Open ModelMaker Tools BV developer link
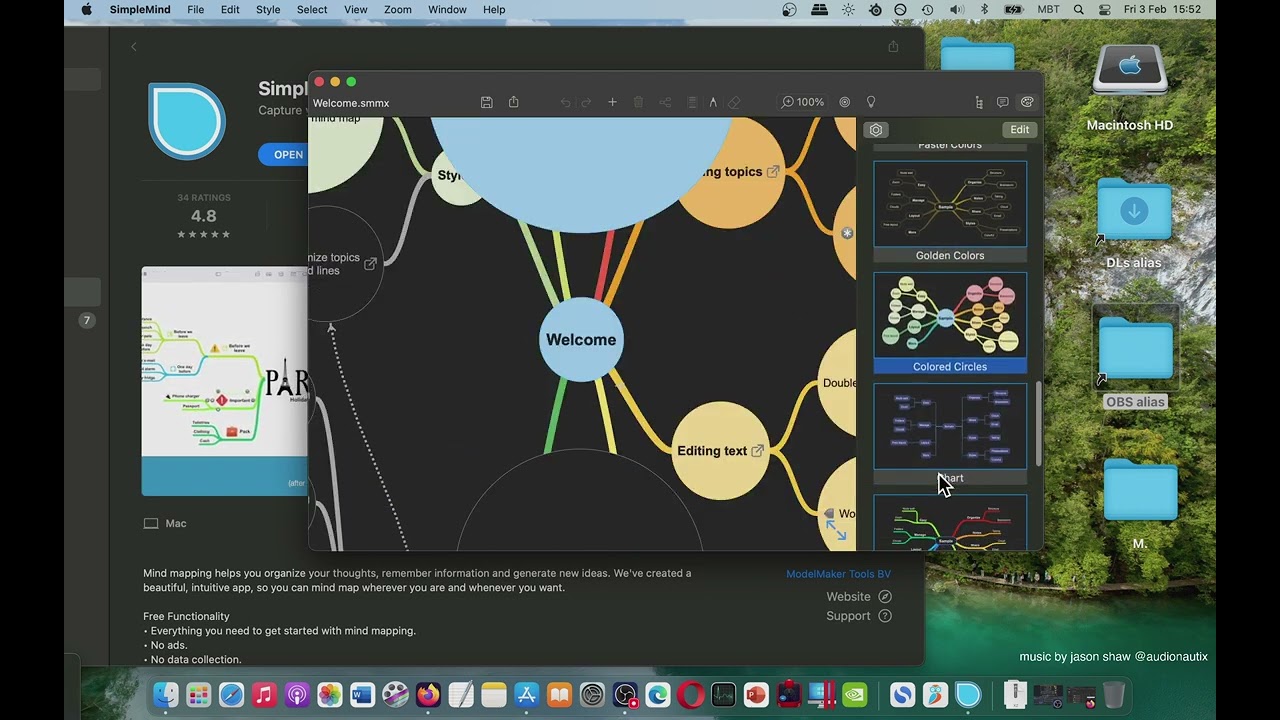 pyautogui.click(x=838, y=574)
